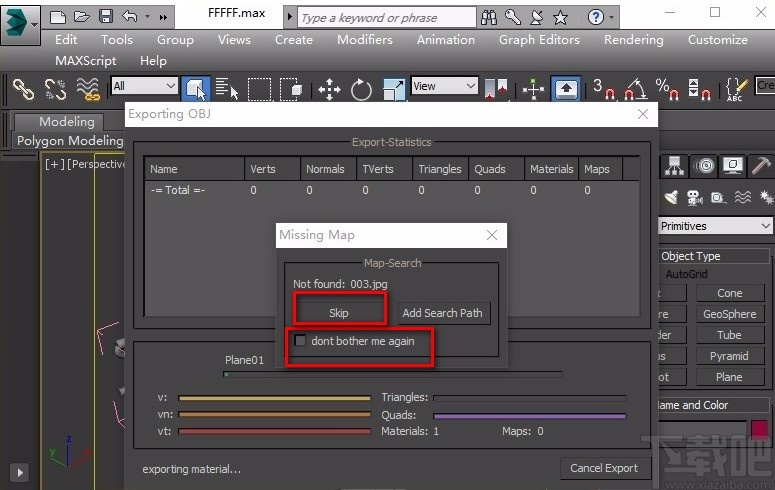Enable dont bother me again checkbox
This screenshot has width=775, height=490.
[300, 341]
